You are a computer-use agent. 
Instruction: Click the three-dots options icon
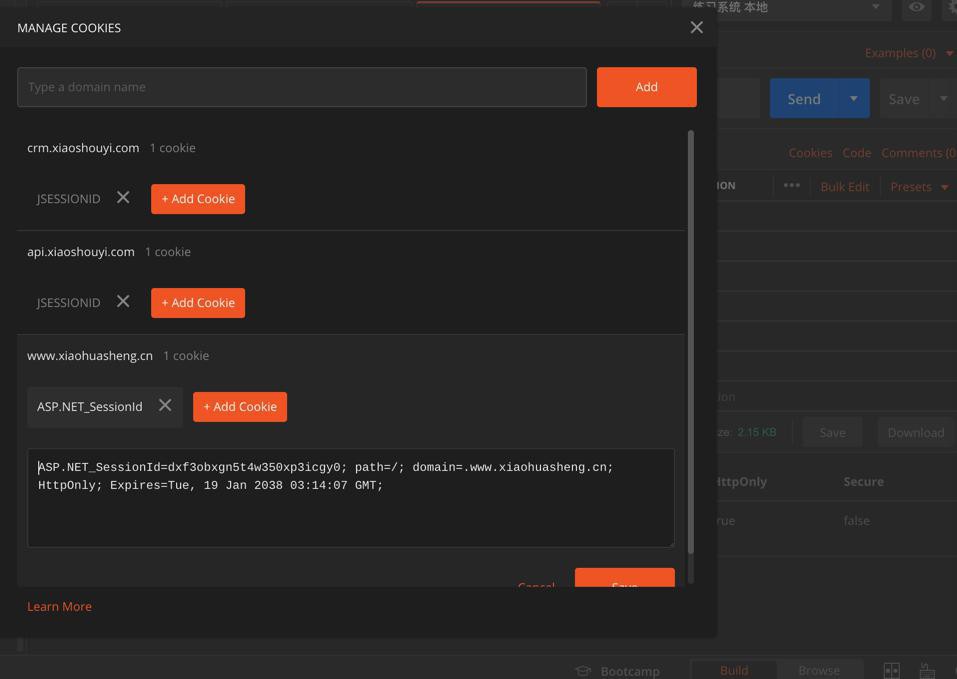792,185
